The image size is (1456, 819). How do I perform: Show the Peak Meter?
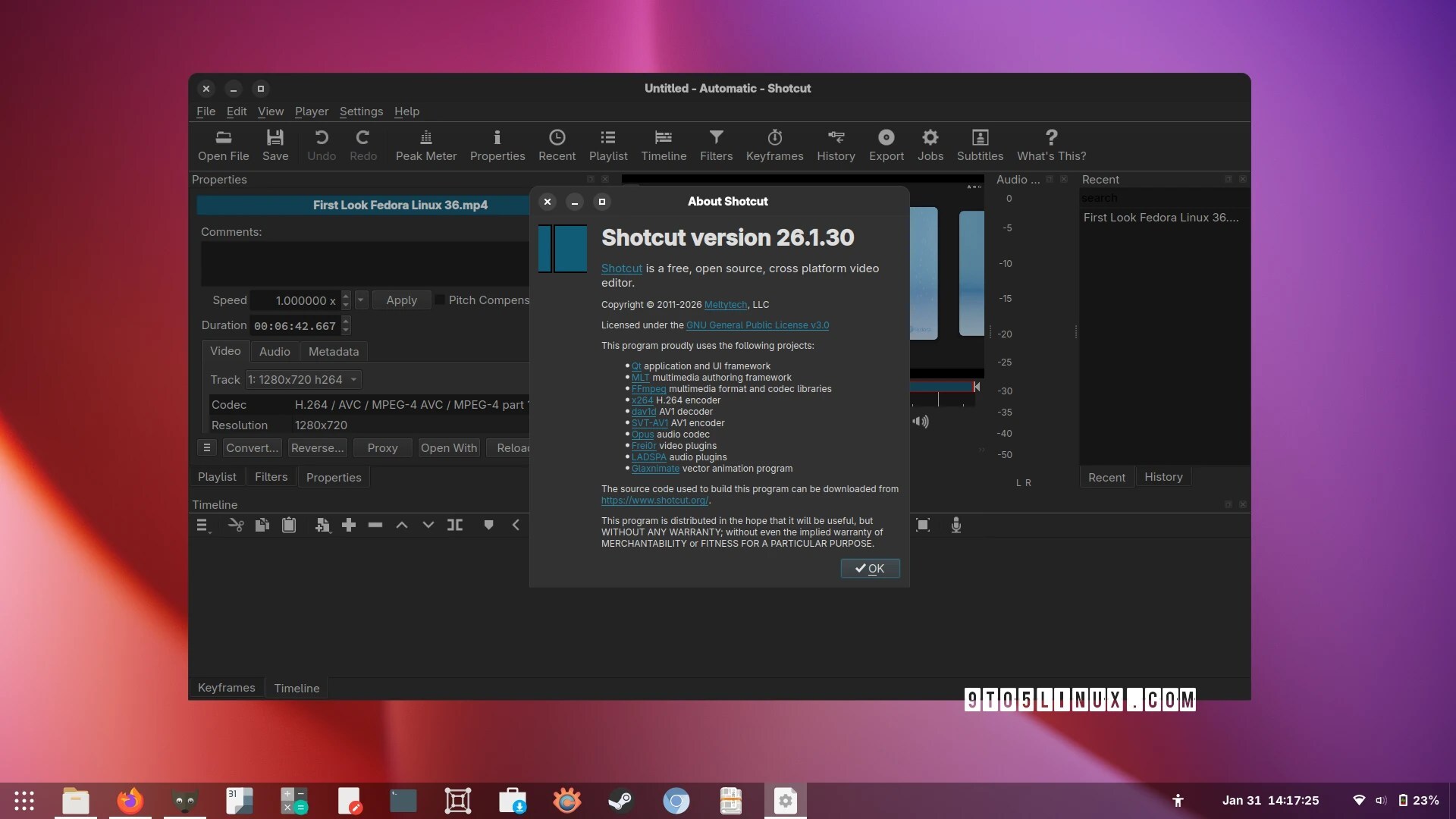(x=425, y=145)
